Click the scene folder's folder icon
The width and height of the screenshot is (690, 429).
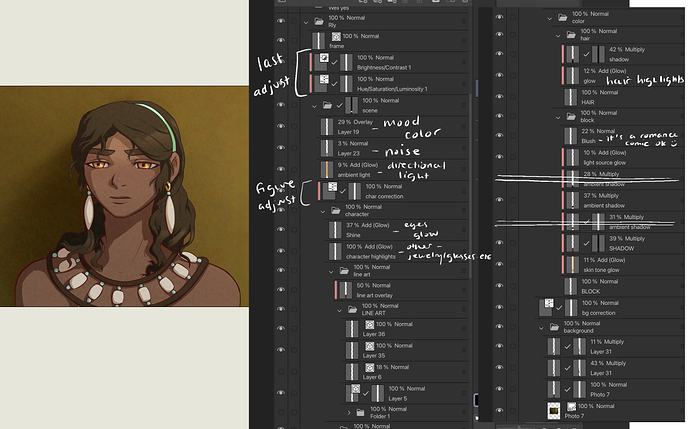pyautogui.click(x=326, y=104)
